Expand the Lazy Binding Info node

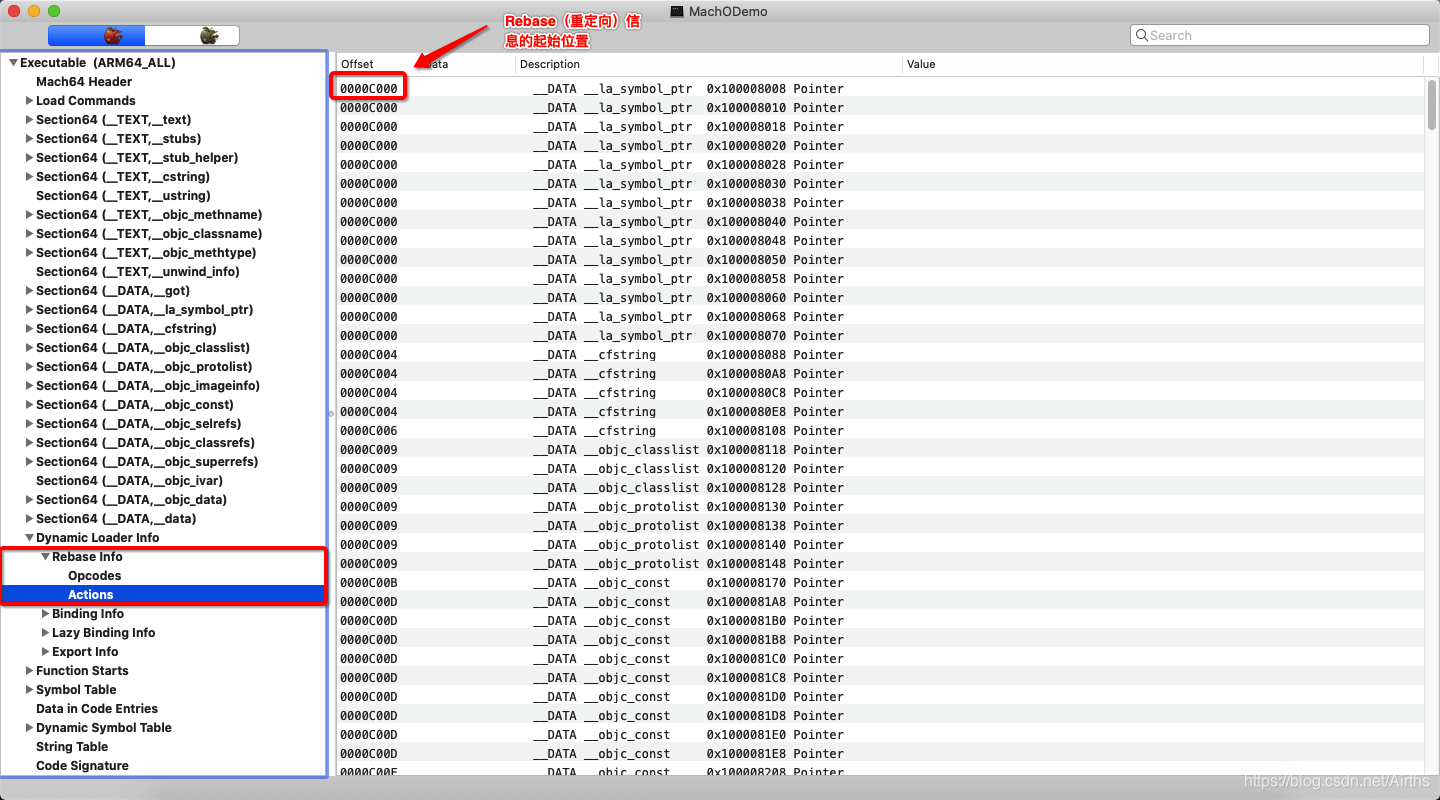45,633
